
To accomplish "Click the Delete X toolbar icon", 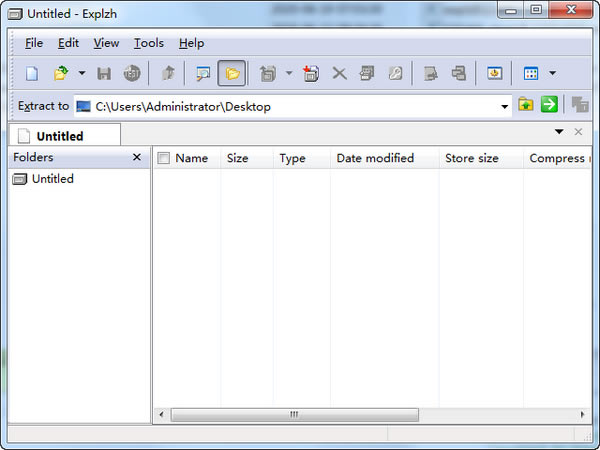I will point(339,73).
